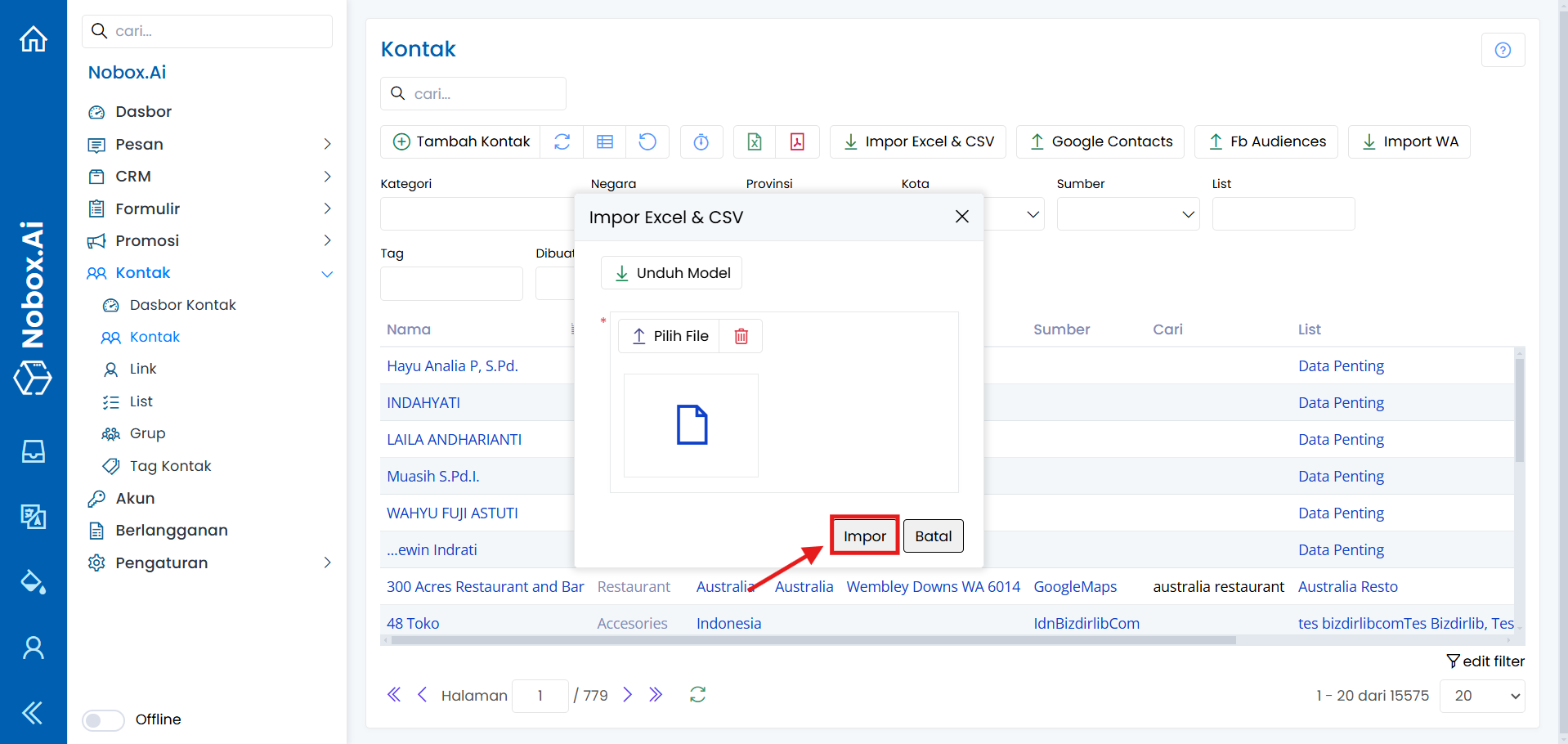Image resolution: width=1568 pixels, height=744 pixels.
Task: Click the horizontal scrollbar under the table
Action: point(813,640)
